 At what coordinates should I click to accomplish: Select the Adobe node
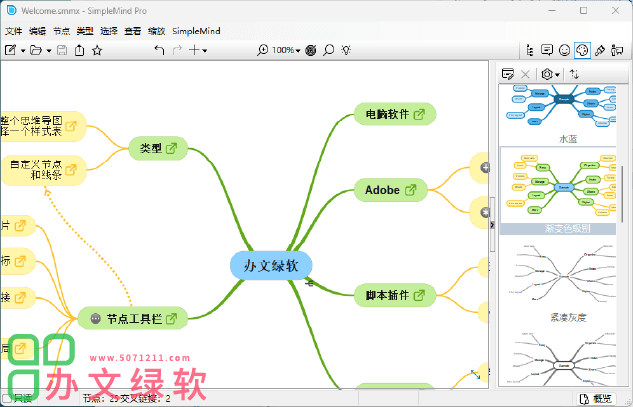tap(390, 190)
